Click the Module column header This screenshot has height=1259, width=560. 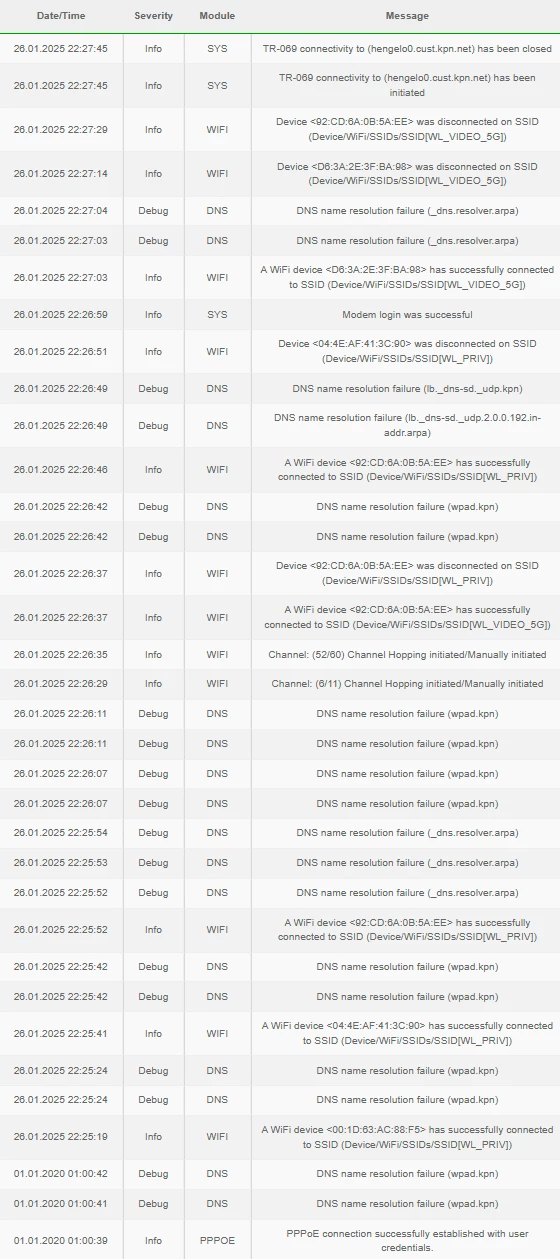[217, 16]
